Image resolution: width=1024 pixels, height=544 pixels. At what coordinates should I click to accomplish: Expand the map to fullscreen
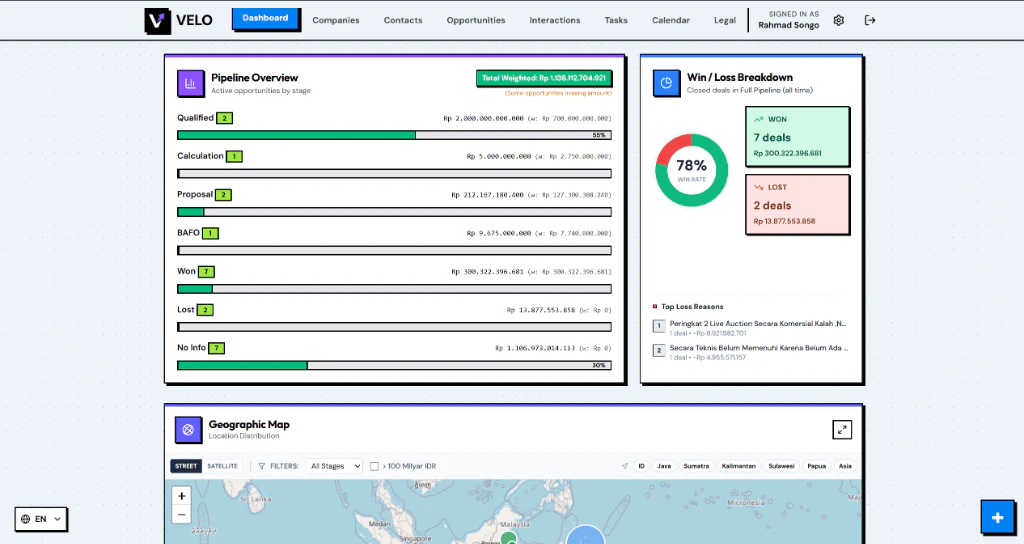[x=842, y=430]
